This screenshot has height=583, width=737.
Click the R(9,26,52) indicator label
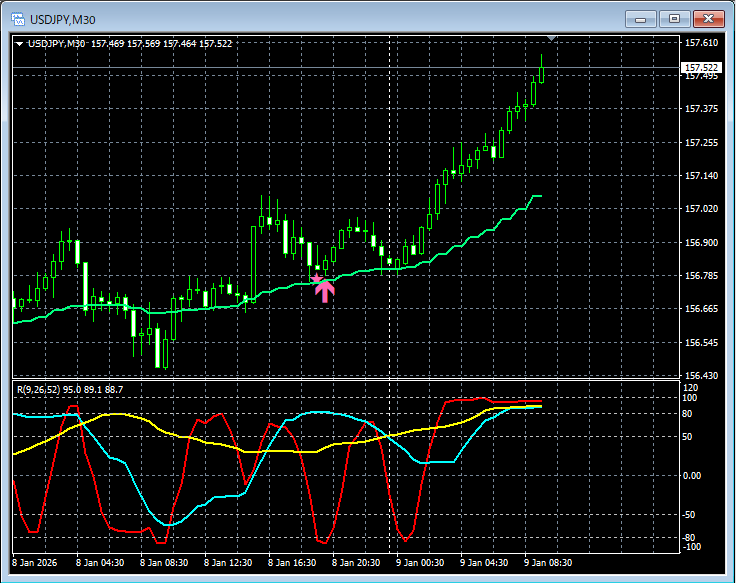70,389
